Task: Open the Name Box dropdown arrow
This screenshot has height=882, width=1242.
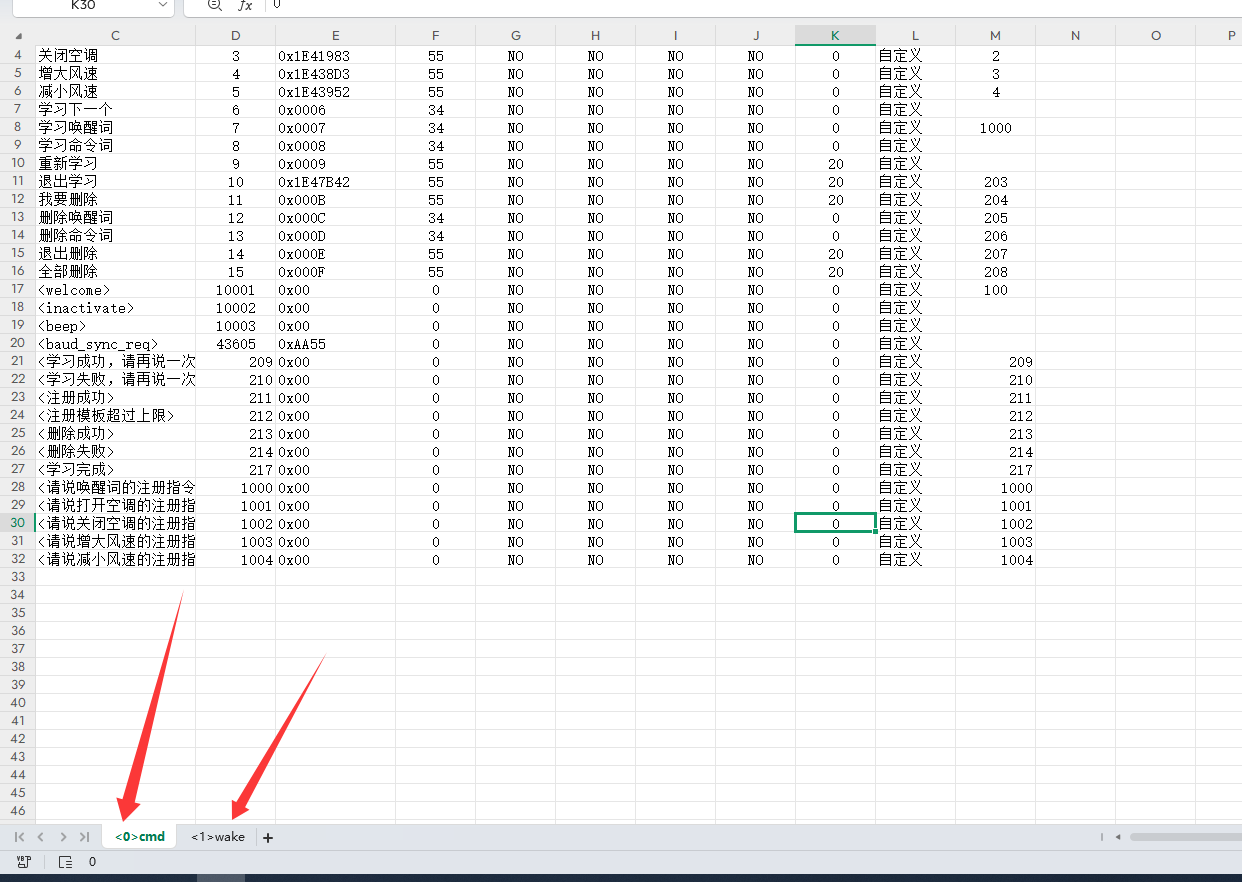Action: [163, 5]
